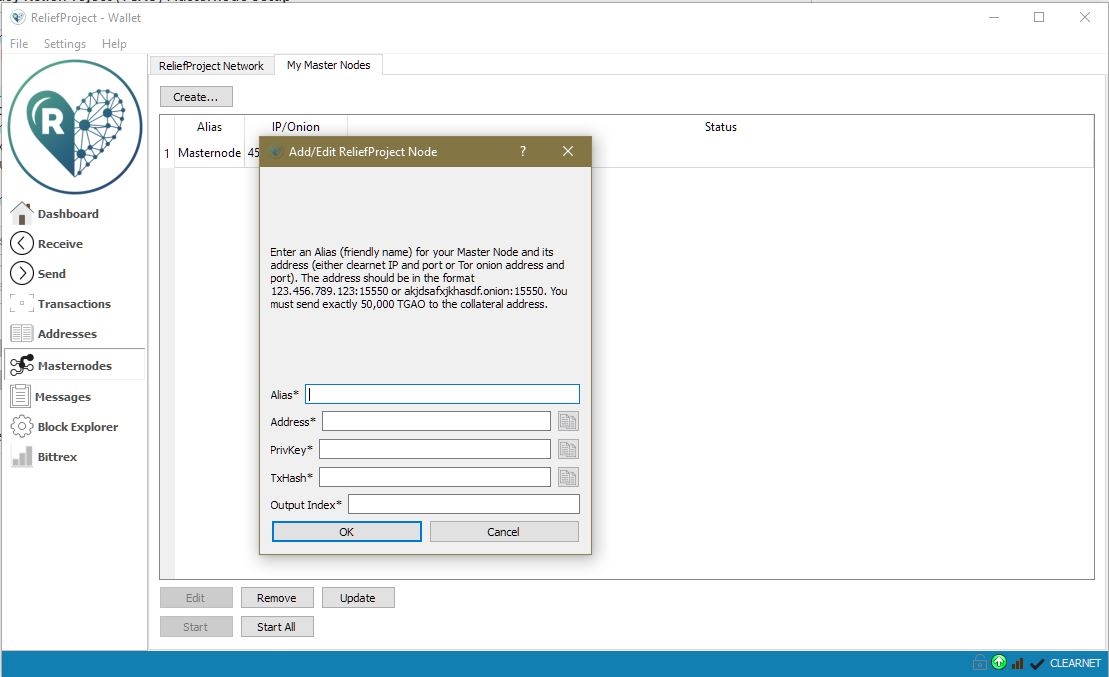Click the Start All button
Viewport: 1109px width, 677px height.
click(277, 627)
